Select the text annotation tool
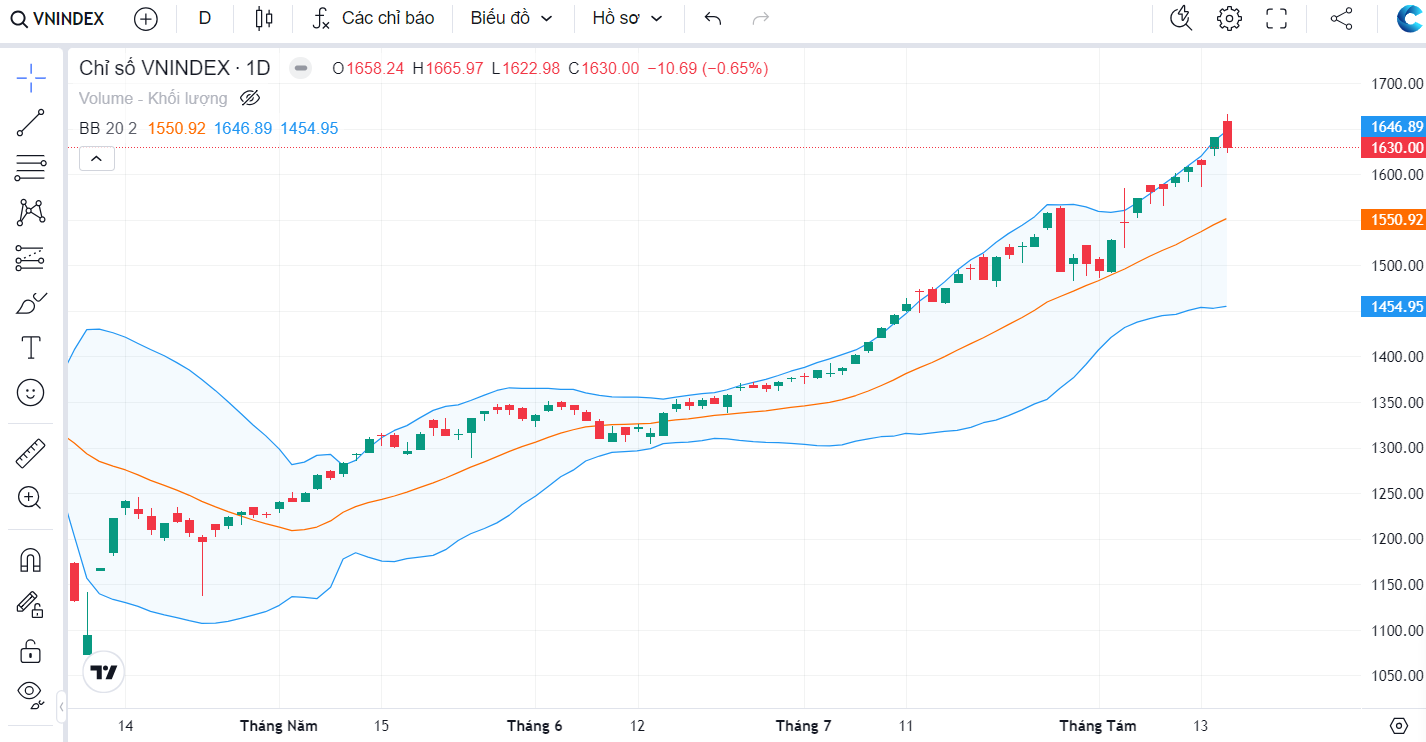 [x=31, y=348]
